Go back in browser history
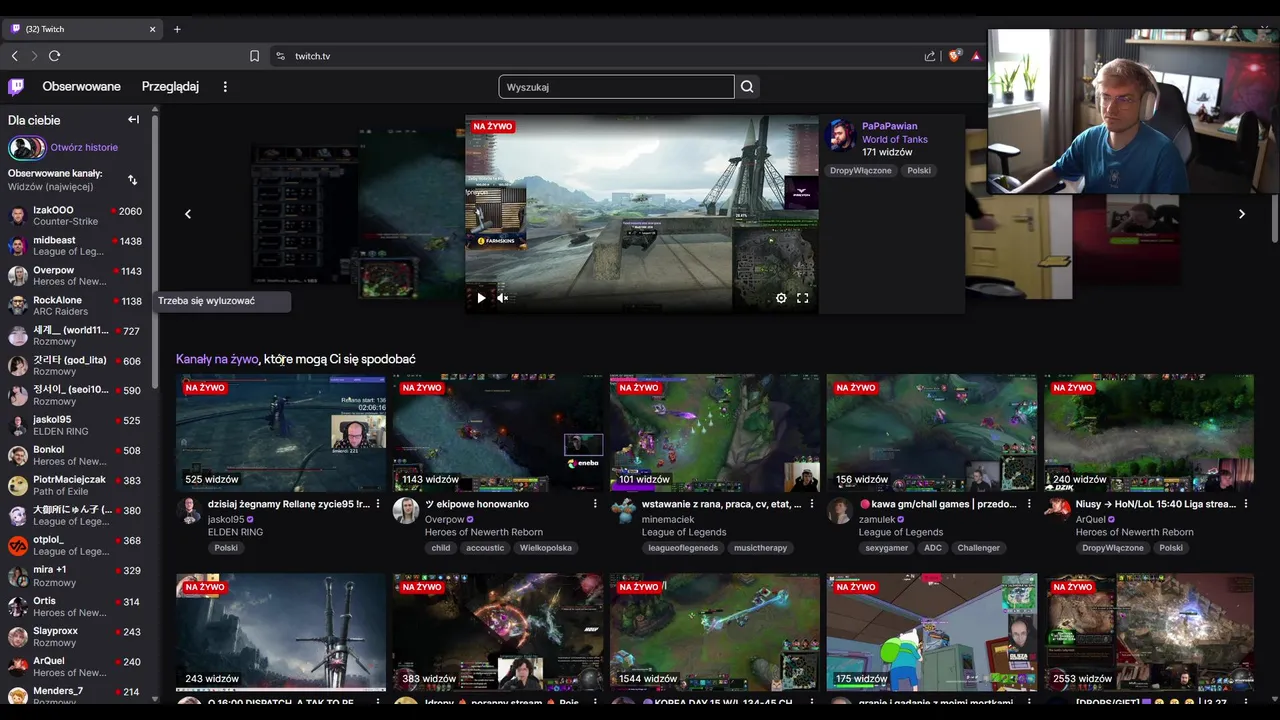Image resolution: width=1280 pixels, height=720 pixels. click(15, 56)
